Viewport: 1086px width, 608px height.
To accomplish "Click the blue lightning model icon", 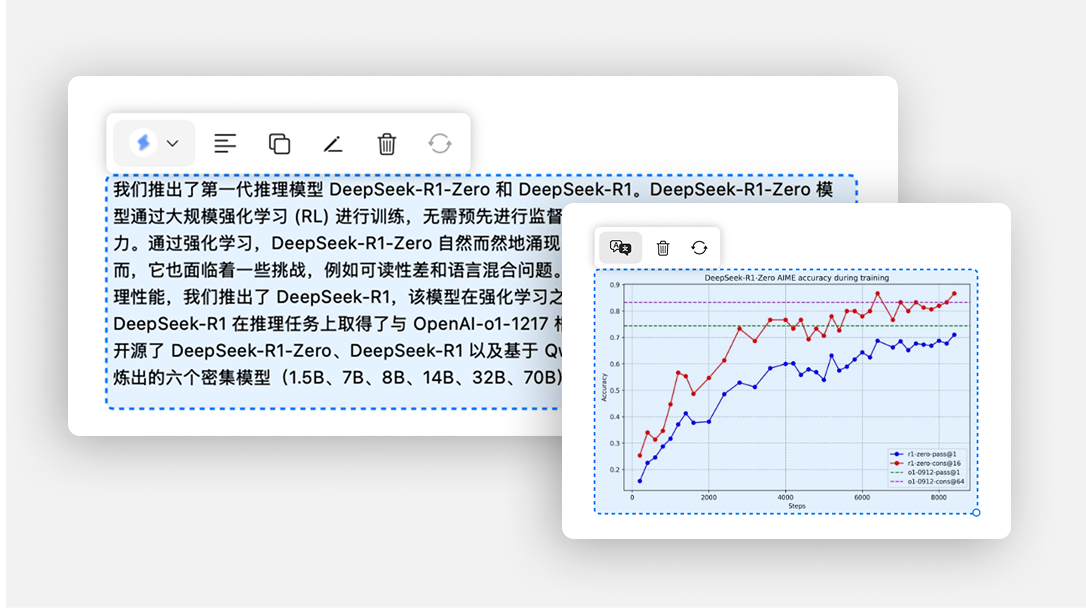I will click(x=143, y=143).
